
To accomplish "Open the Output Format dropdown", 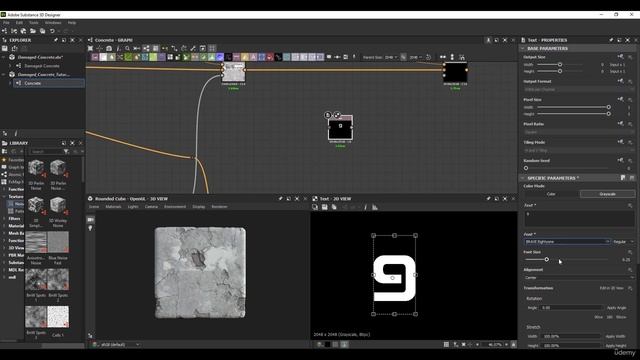I will pyautogui.click(x=579, y=89).
